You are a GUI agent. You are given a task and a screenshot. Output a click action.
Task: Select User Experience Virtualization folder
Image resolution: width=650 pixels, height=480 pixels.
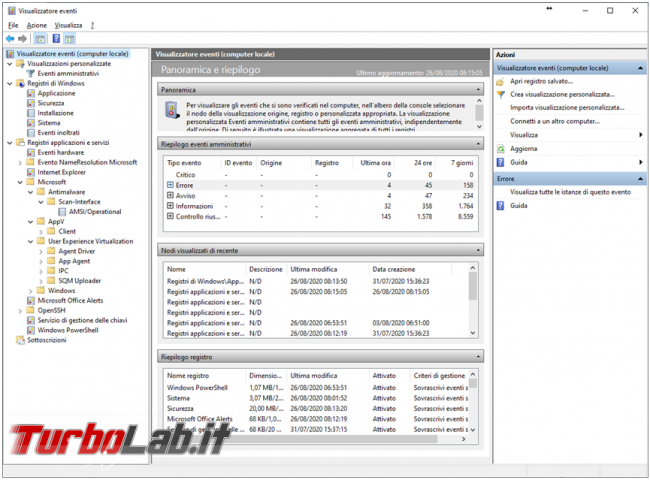tap(90, 241)
